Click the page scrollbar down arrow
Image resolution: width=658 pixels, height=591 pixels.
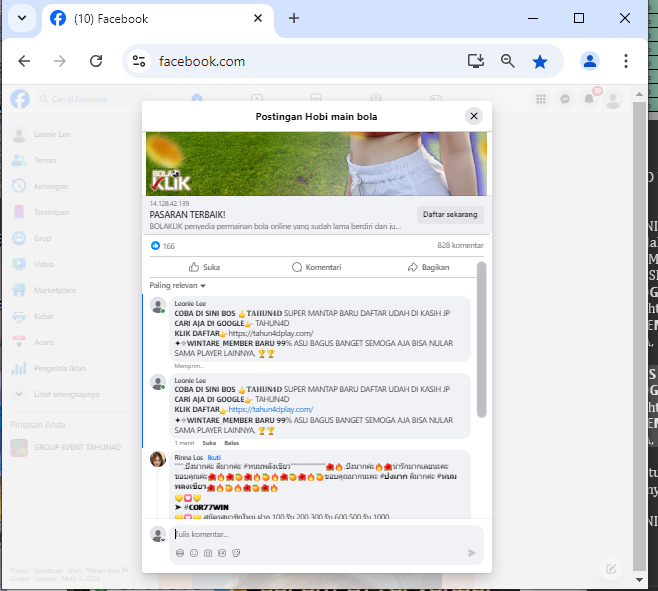[x=639, y=580]
